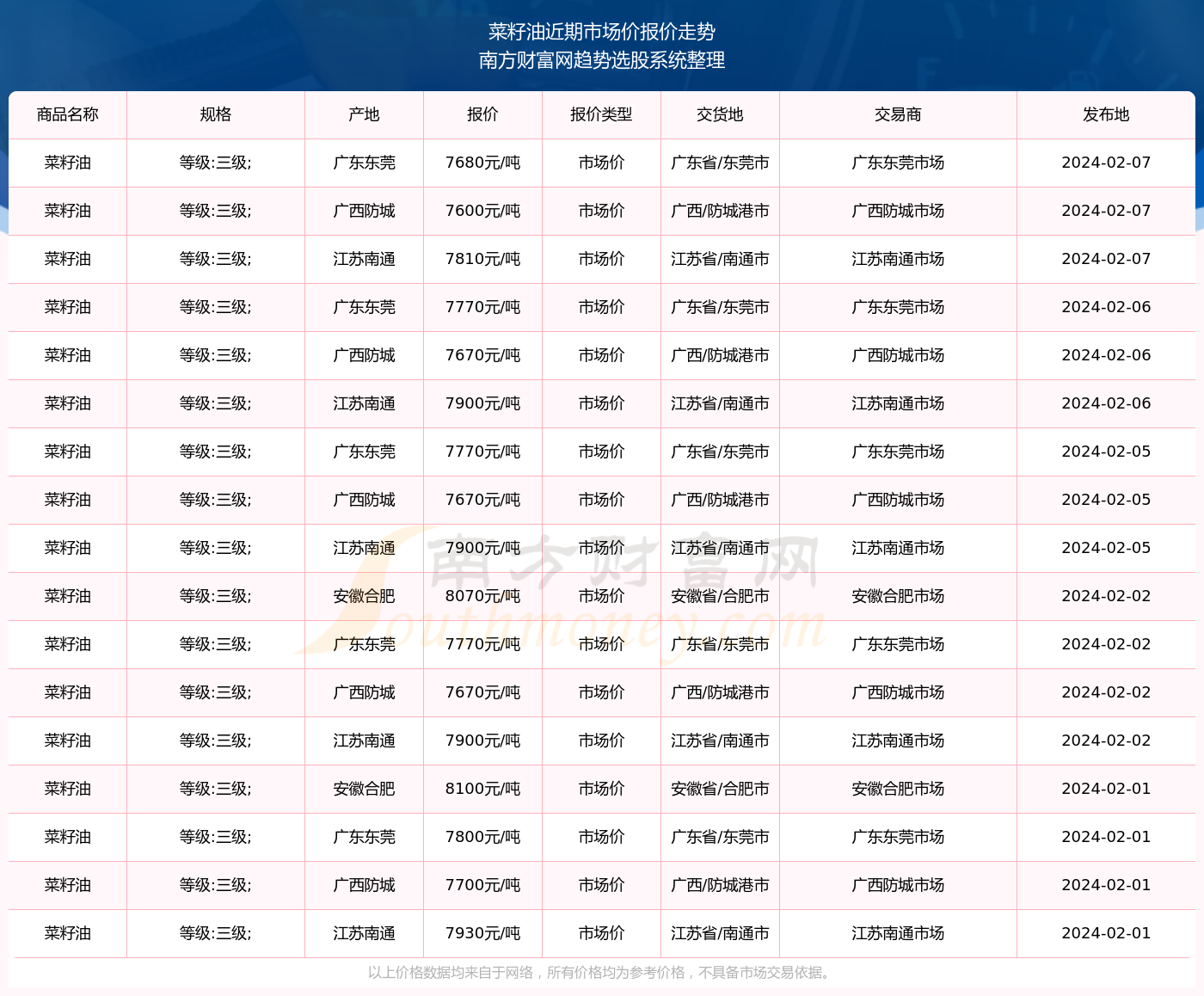Click the 发布地 column header

click(x=1107, y=114)
